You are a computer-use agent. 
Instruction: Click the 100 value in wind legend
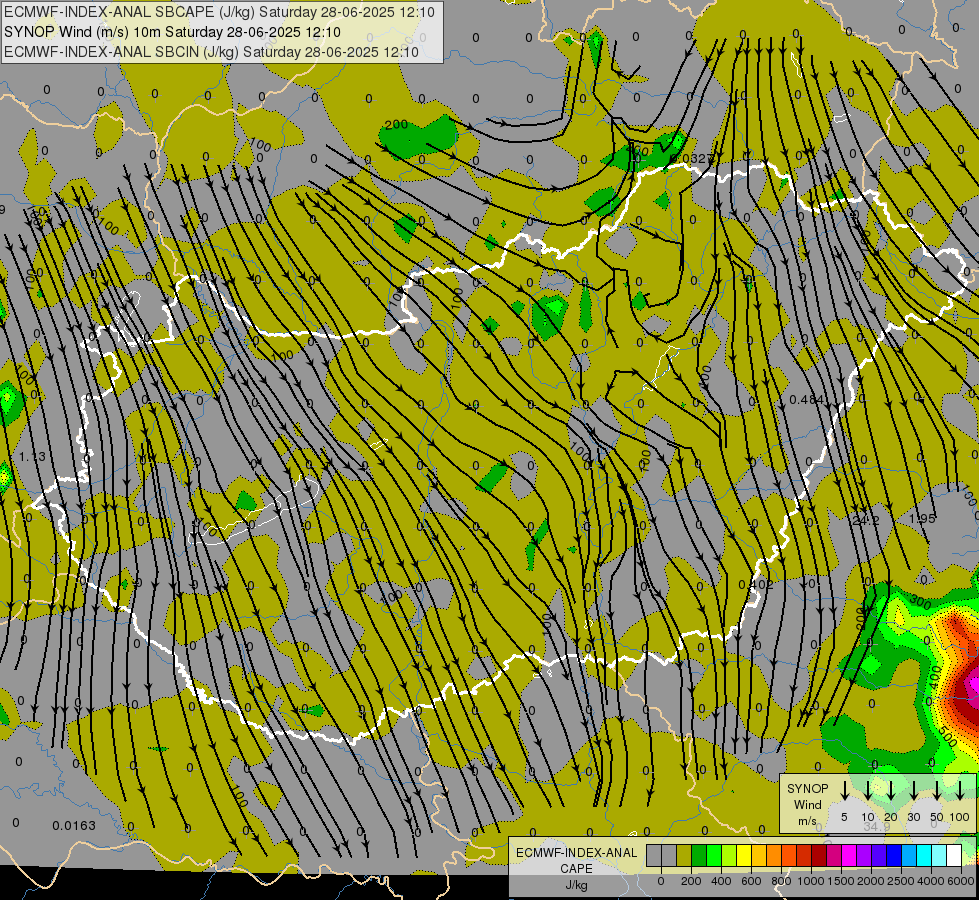point(960,817)
